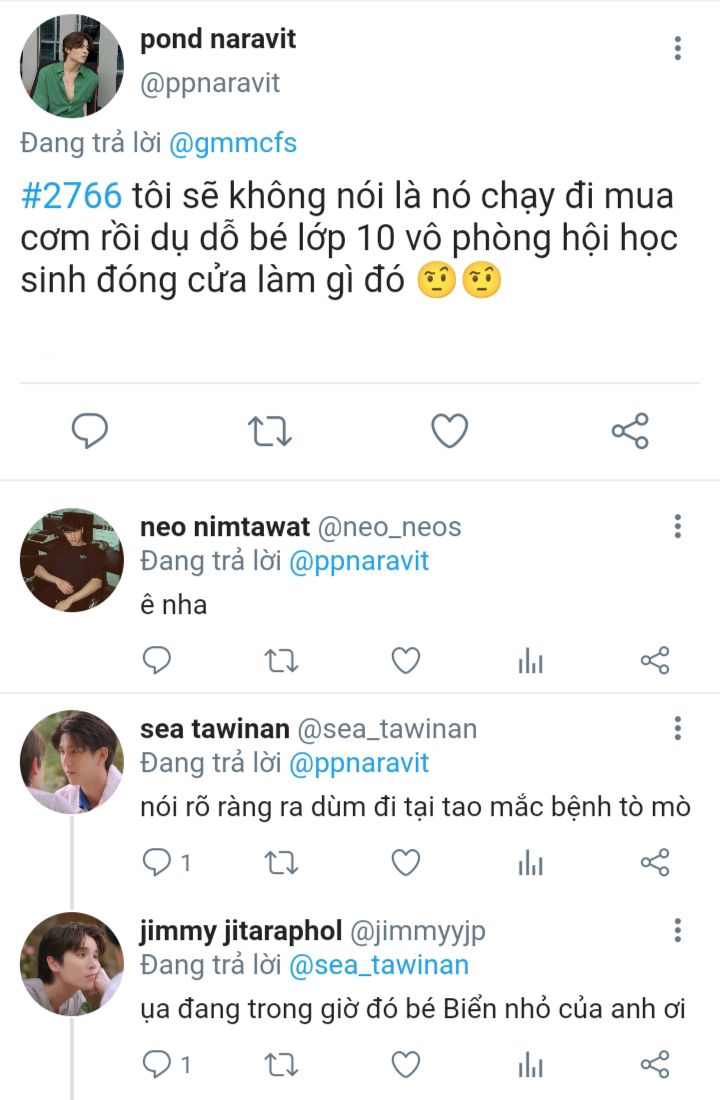This screenshot has width=720, height=1100.
Task: Open more options on pond naravit's tweet
Action: click(x=678, y=48)
